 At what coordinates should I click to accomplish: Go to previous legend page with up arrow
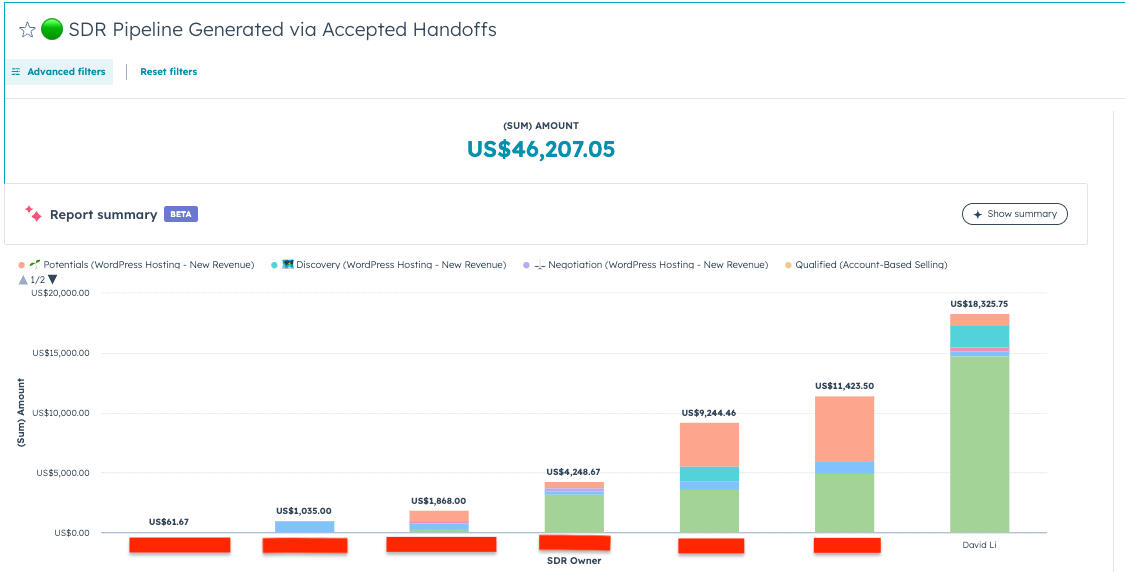click(23, 280)
